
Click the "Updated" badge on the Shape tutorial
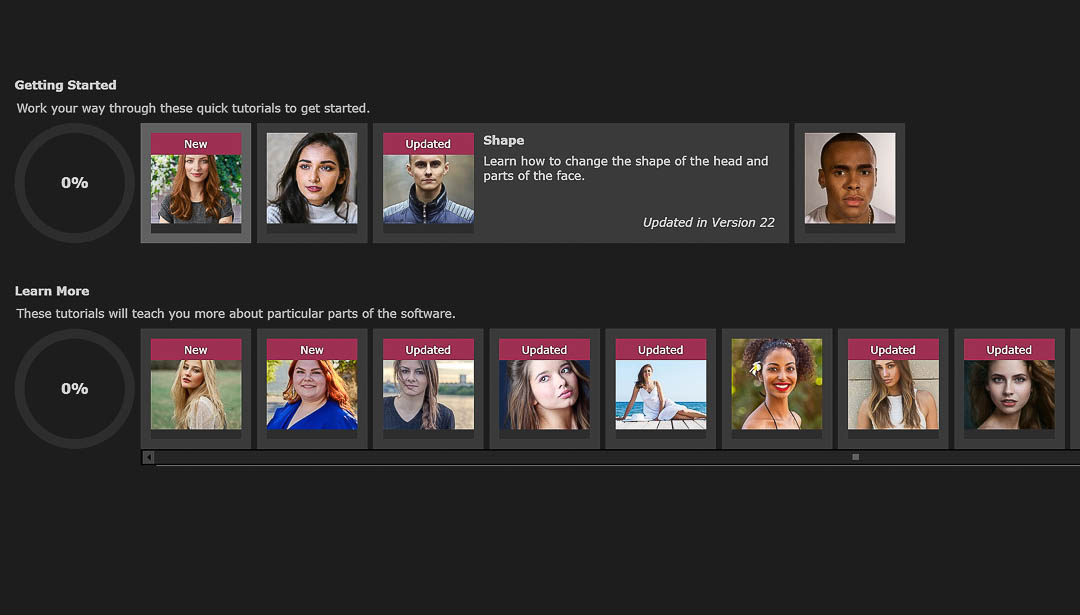428,143
